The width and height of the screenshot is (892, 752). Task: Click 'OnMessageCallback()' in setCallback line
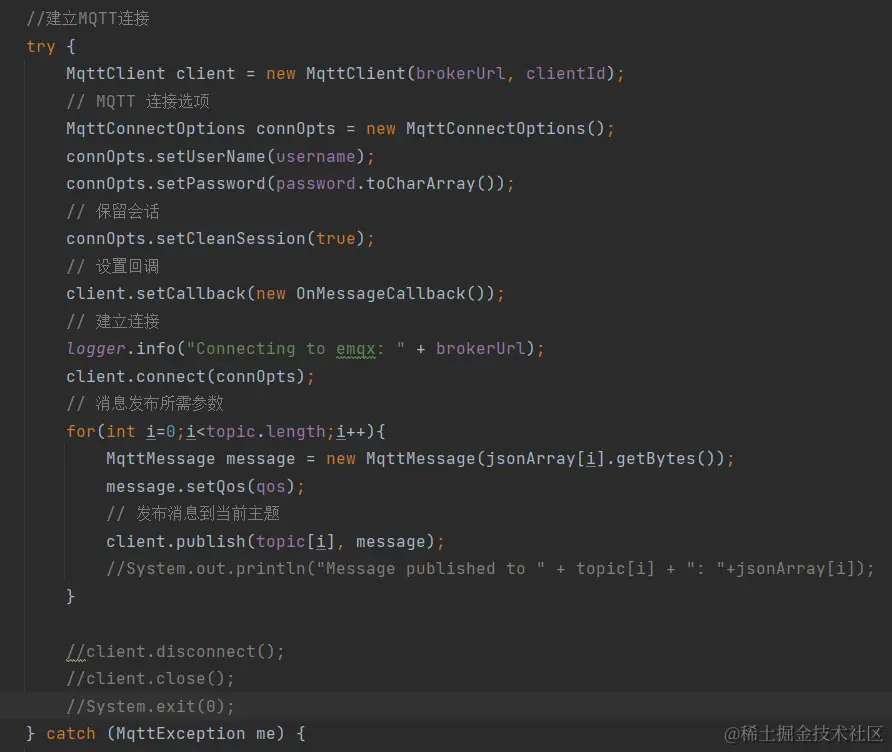click(x=390, y=294)
